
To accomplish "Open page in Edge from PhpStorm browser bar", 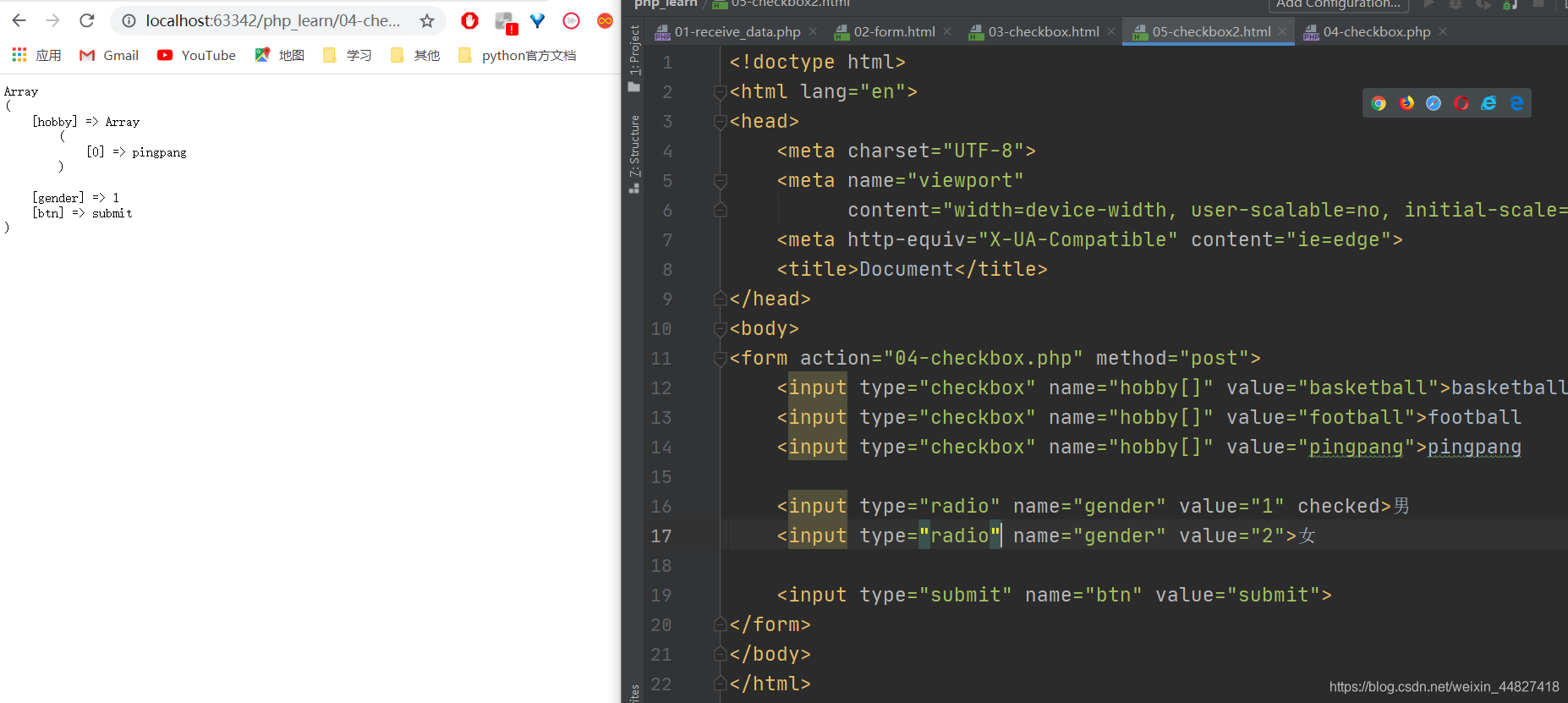I will point(1516,103).
